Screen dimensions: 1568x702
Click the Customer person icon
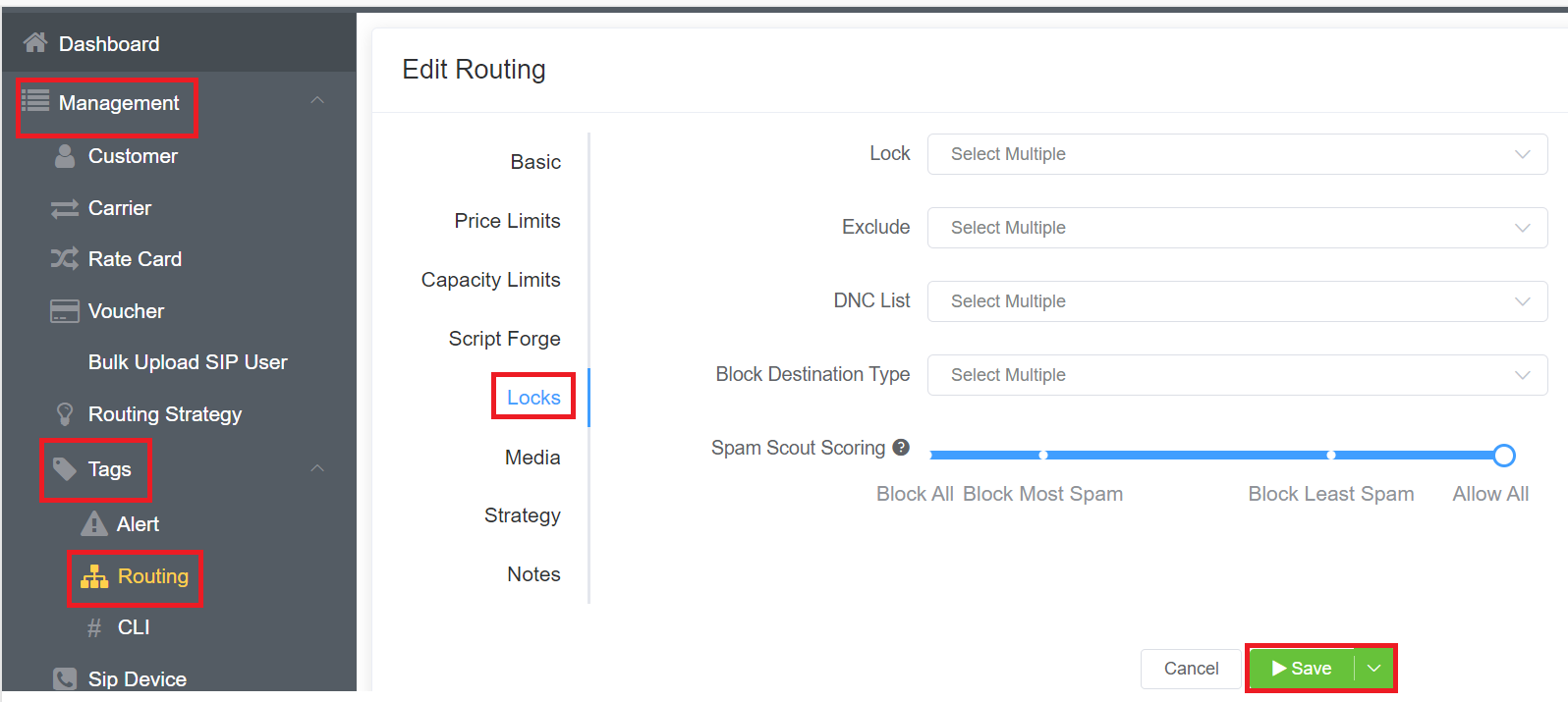pos(65,156)
